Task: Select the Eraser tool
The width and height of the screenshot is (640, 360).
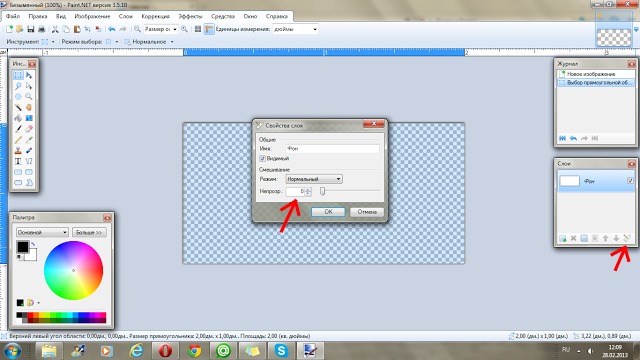Action: [x=29, y=129]
